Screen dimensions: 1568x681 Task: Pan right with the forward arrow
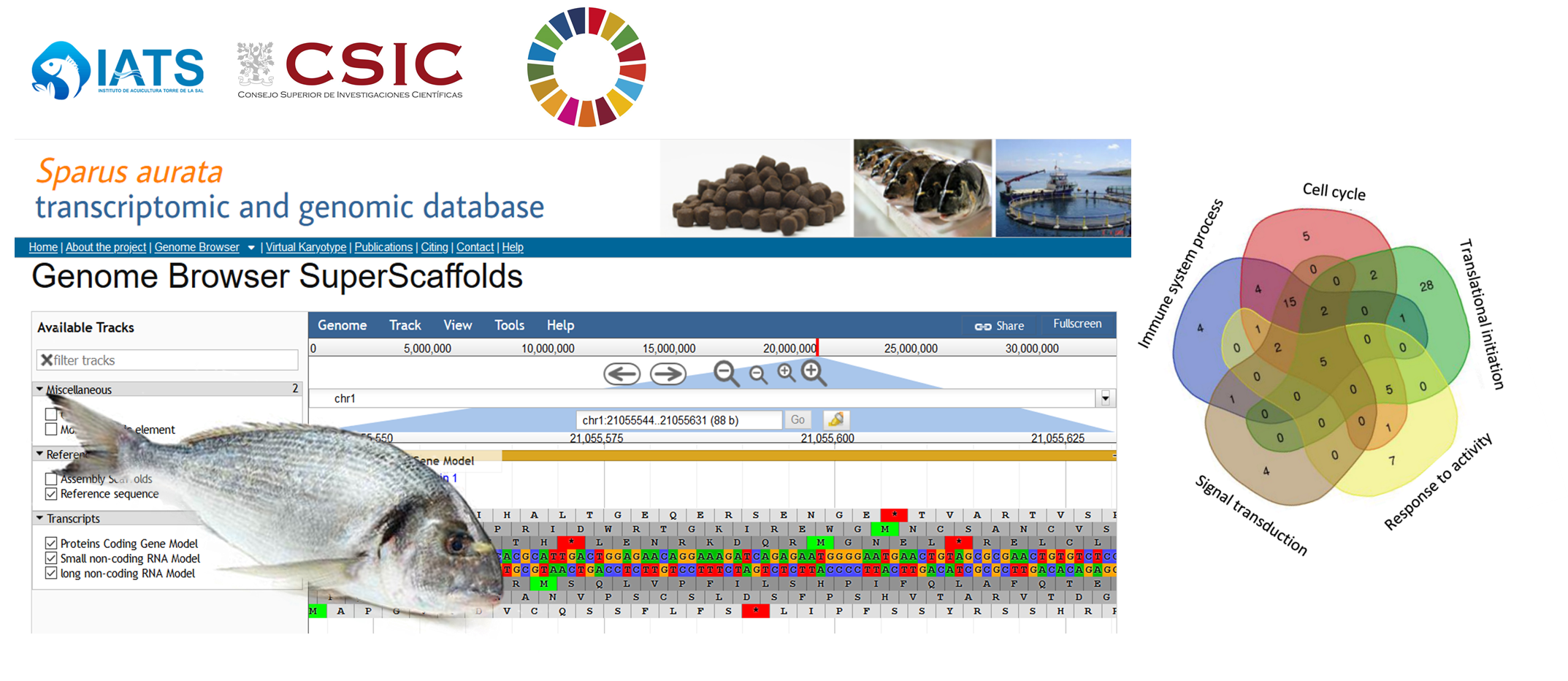coord(668,374)
